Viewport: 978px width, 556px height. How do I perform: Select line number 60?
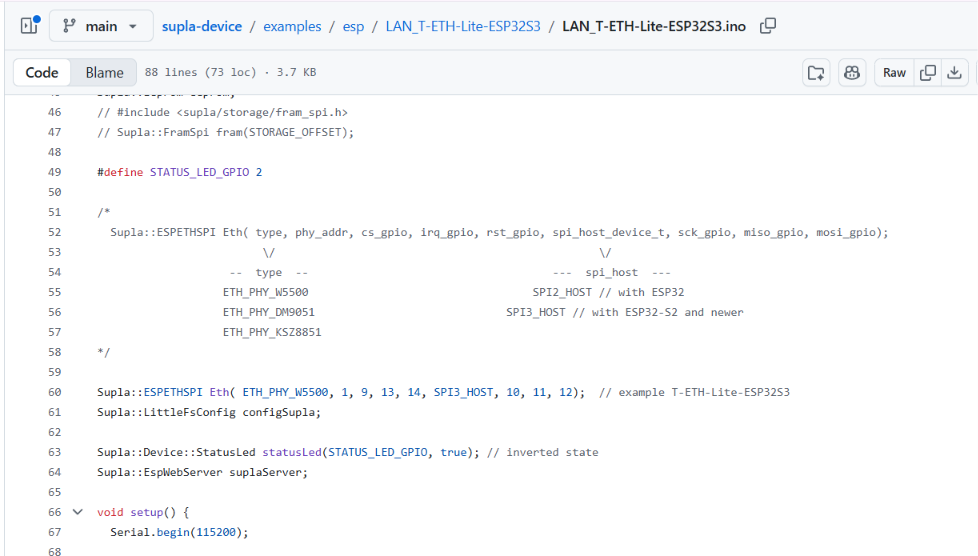pyautogui.click(x=55, y=393)
